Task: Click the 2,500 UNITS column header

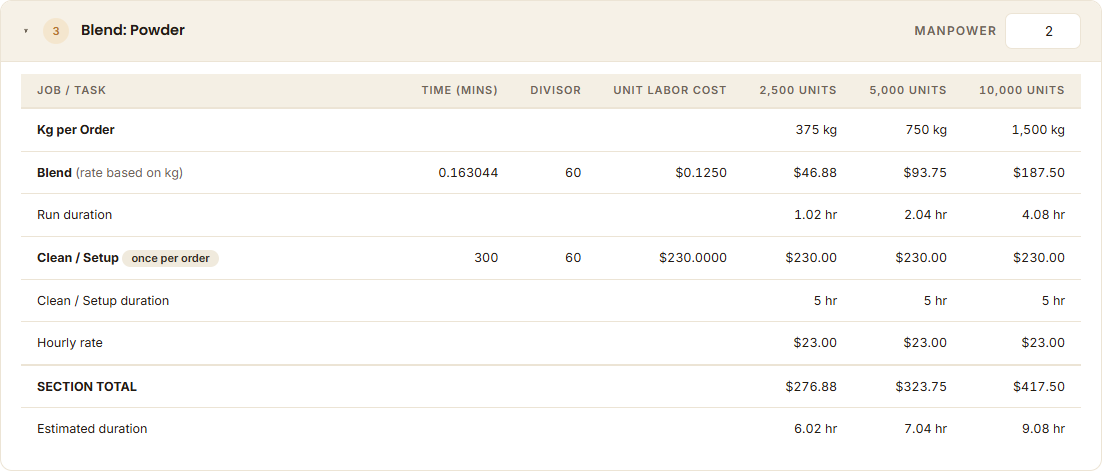Action: [x=798, y=91]
